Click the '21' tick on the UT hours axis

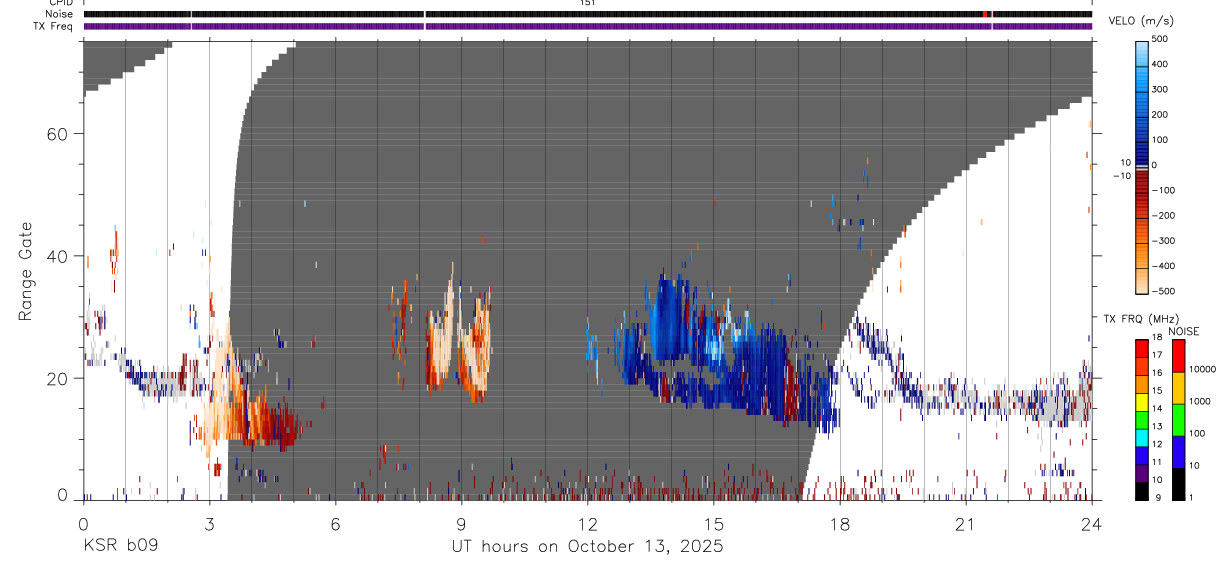tap(965, 523)
